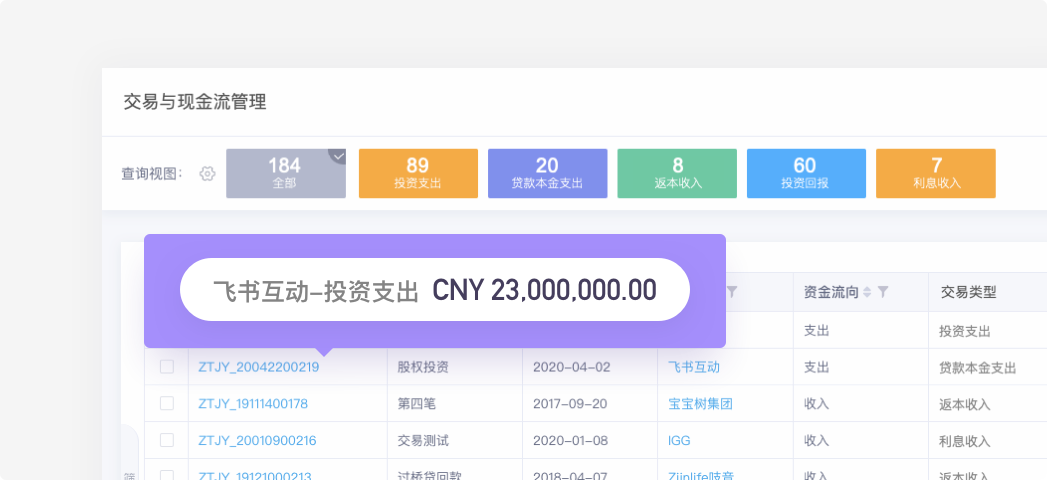Image resolution: width=1047 pixels, height=480 pixels.
Task: Click the date 2017-09-20
Action: click(572, 404)
